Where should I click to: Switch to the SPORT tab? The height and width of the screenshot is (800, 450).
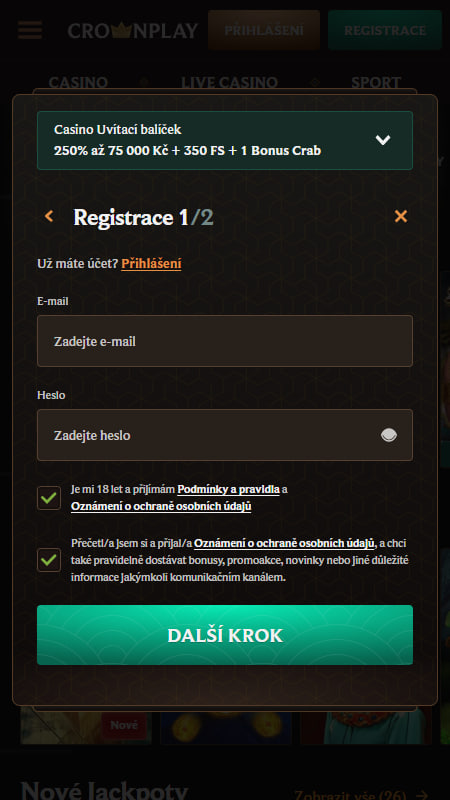(x=376, y=82)
